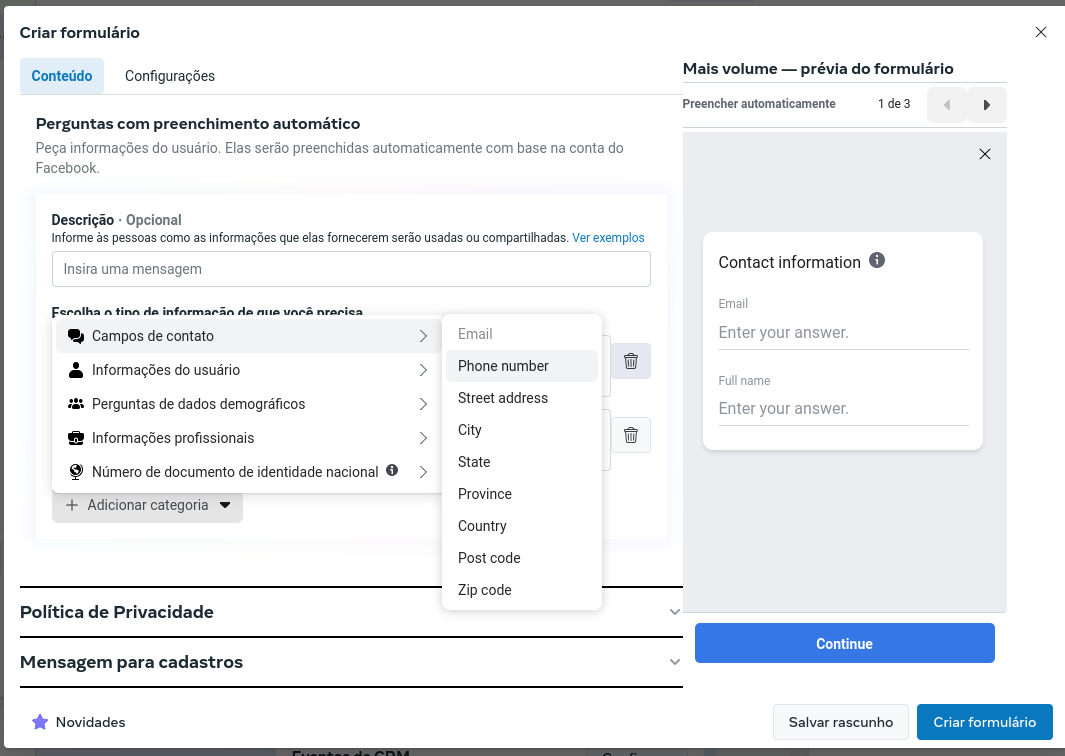Select Post code from submenu
This screenshot has height=756, width=1065.
(x=522, y=558)
